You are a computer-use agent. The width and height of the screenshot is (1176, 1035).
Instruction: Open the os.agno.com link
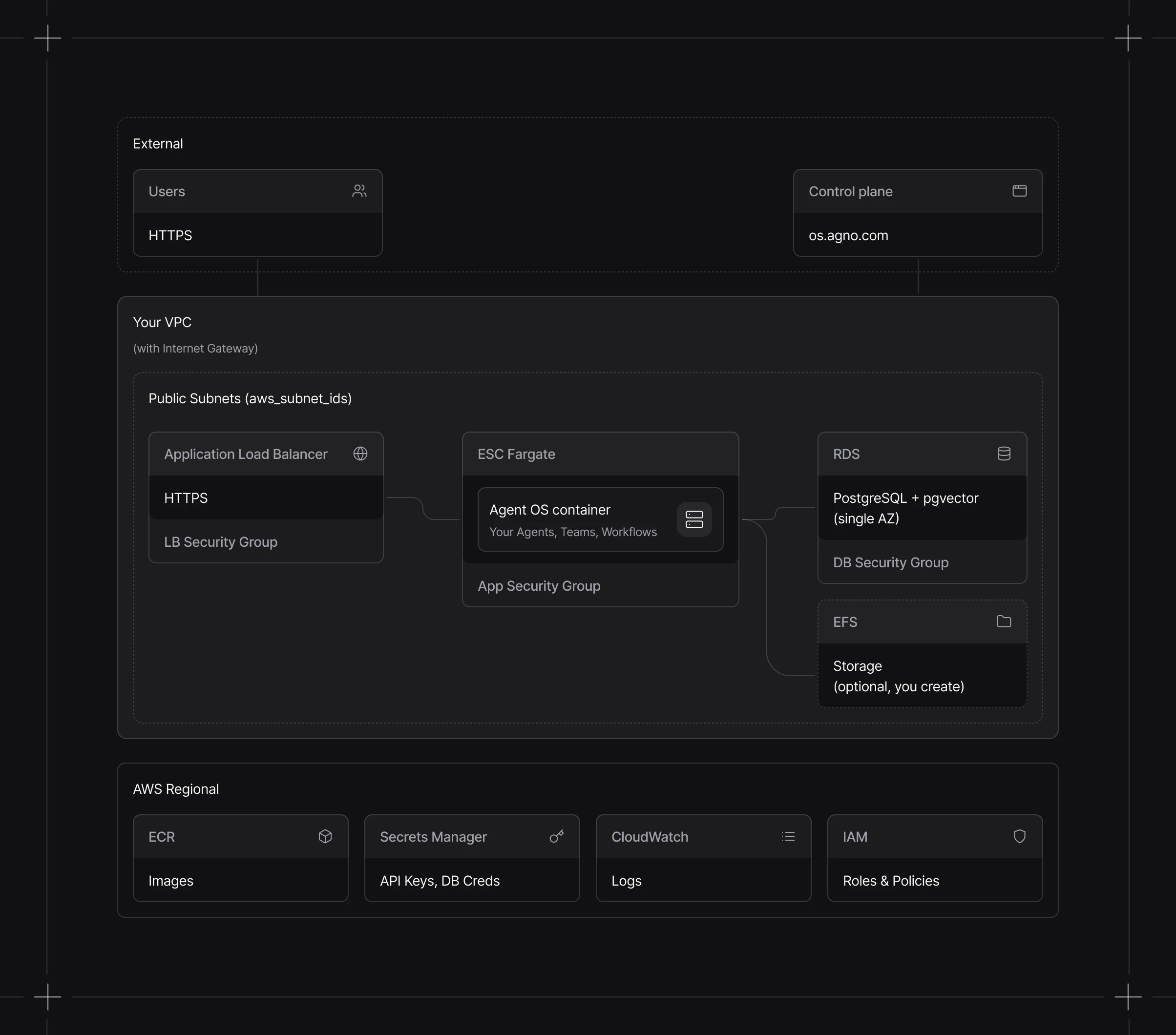point(848,235)
